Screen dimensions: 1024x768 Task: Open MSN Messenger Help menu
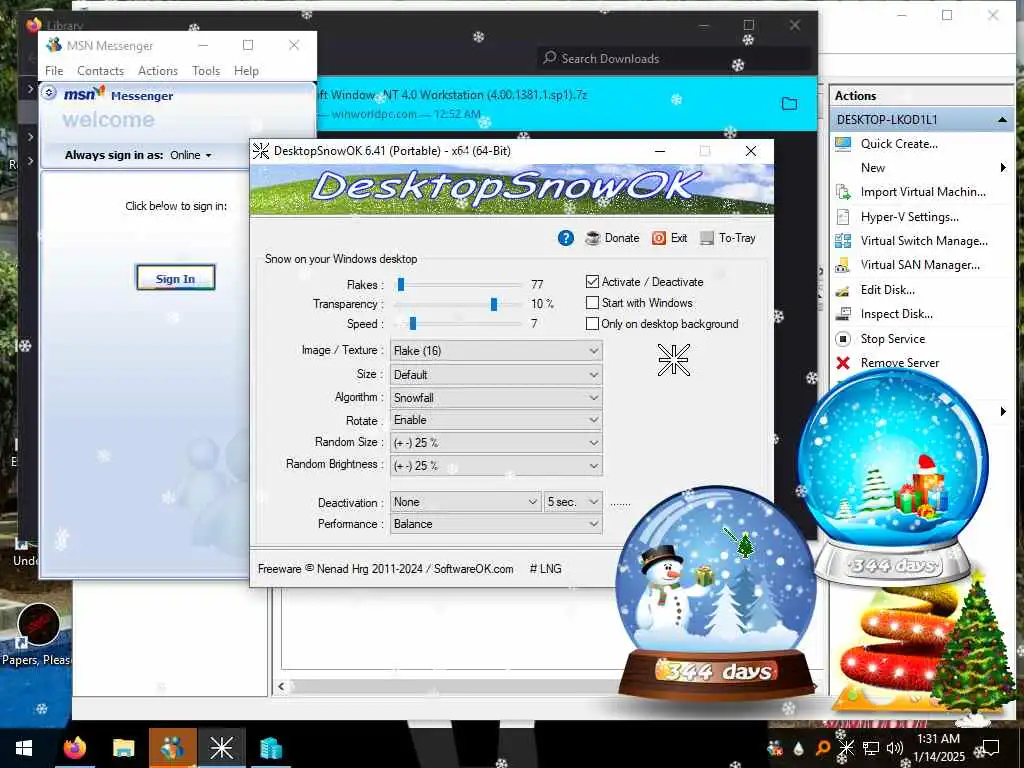point(246,71)
